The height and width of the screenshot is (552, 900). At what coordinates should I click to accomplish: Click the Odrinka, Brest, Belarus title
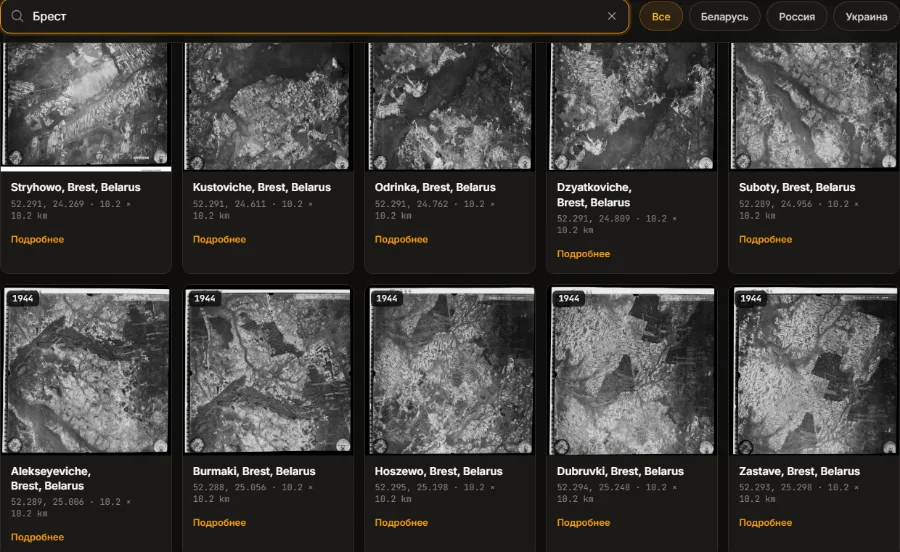[x=435, y=187]
